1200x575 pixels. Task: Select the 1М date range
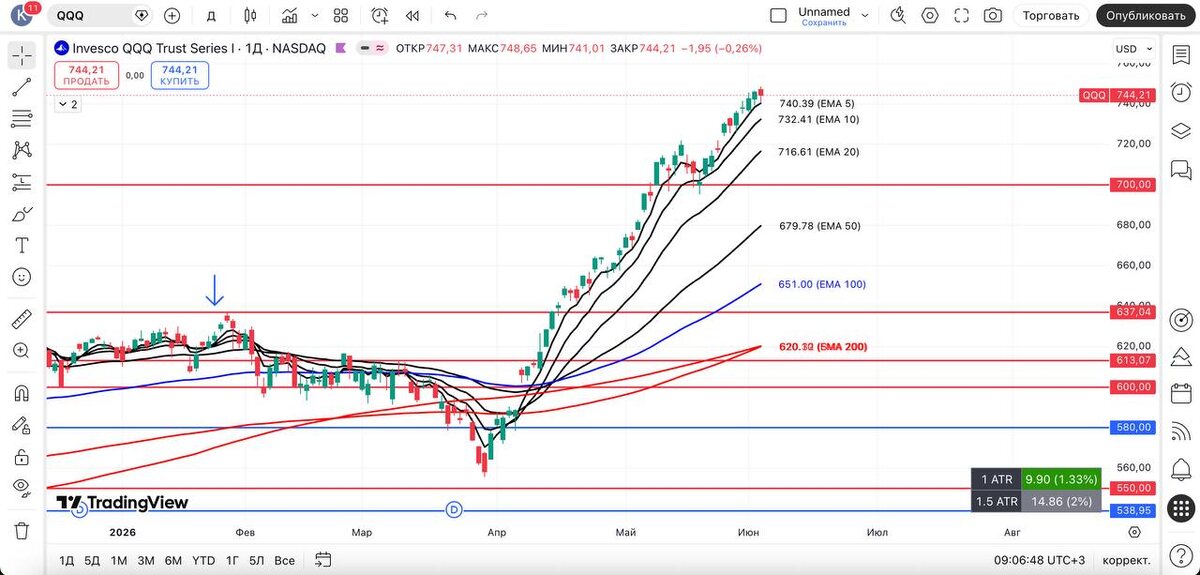tap(119, 560)
